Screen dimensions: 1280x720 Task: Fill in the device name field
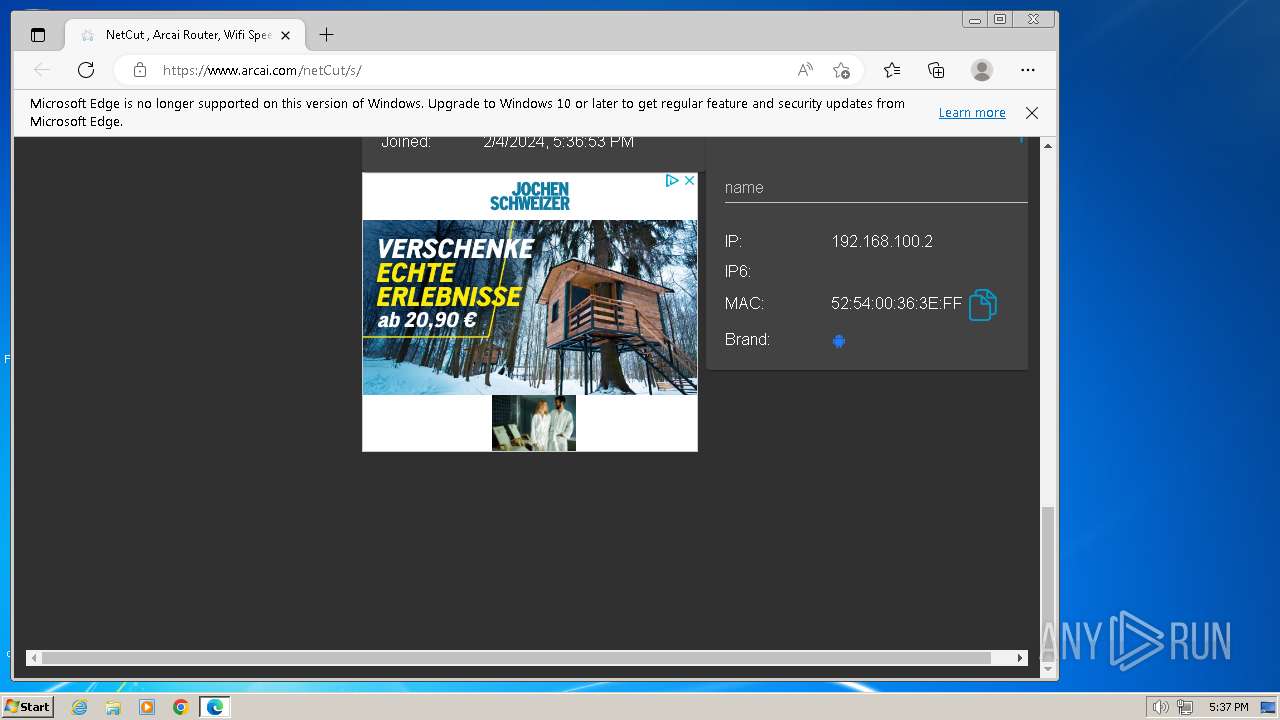coord(876,188)
